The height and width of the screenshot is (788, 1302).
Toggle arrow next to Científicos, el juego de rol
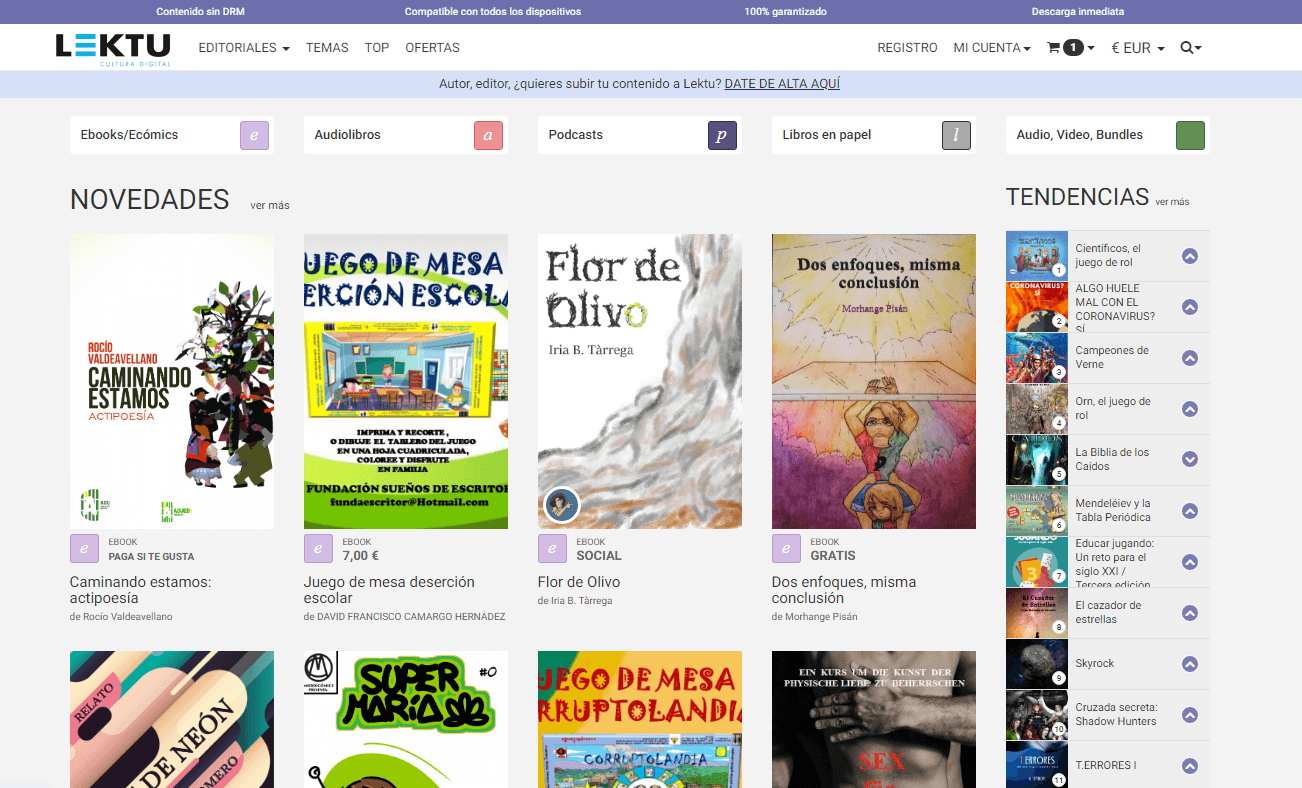click(x=1189, y=256)
